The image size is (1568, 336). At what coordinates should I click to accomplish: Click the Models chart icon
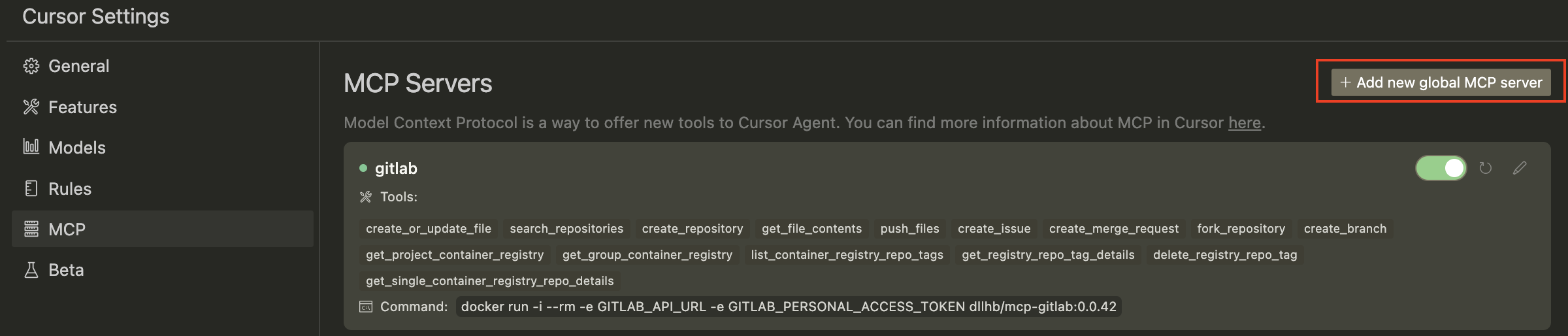click(31, 147)
